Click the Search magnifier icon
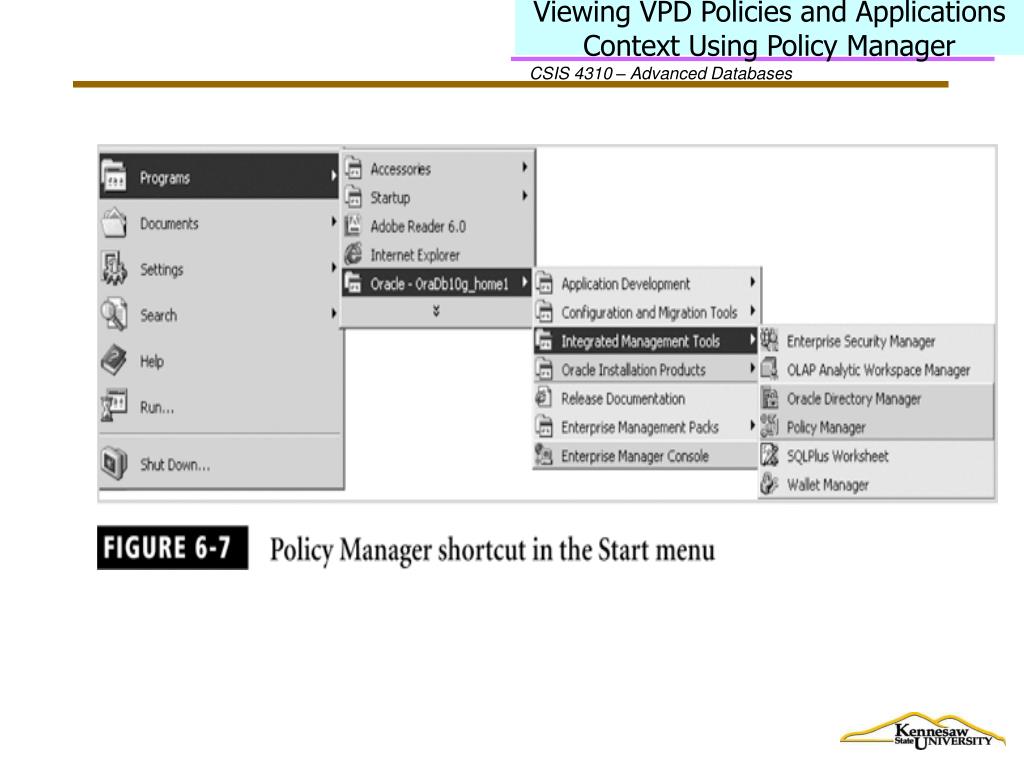Image resolution: width=1024 pixels, height=768 pixels. point(115,315)
